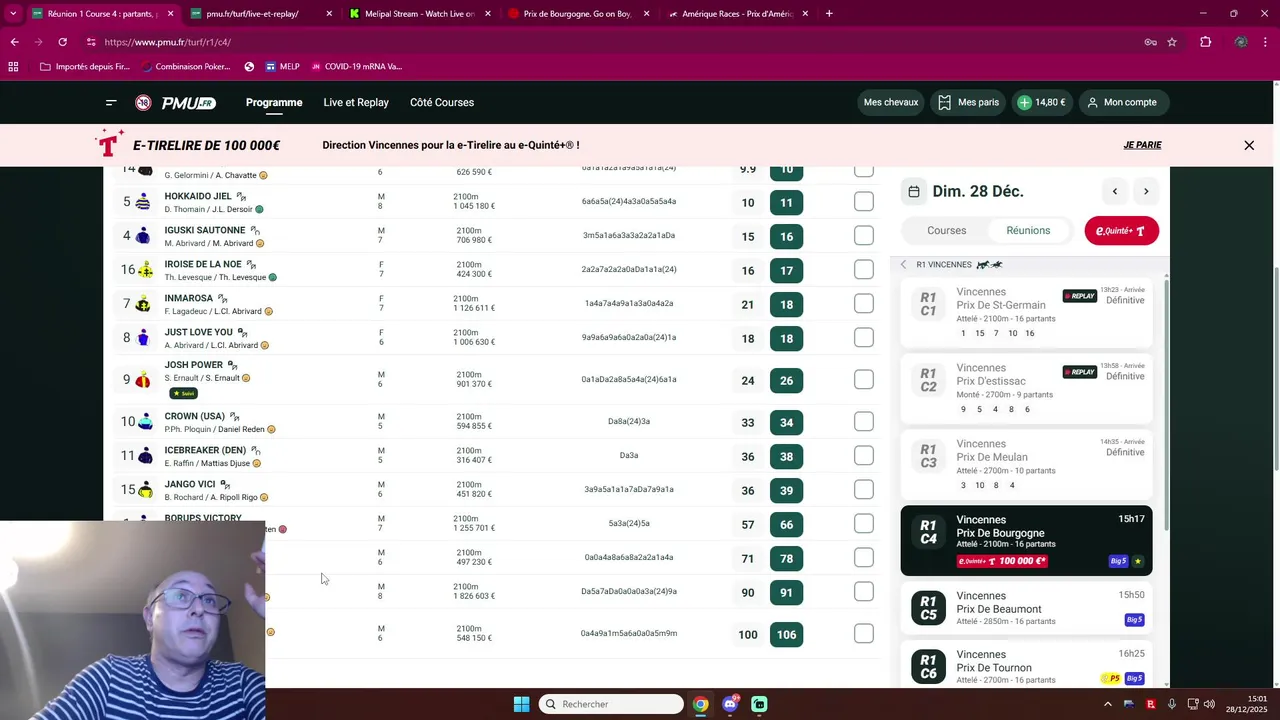Open Chrome from the taskbar

click(x=701, y=704)
